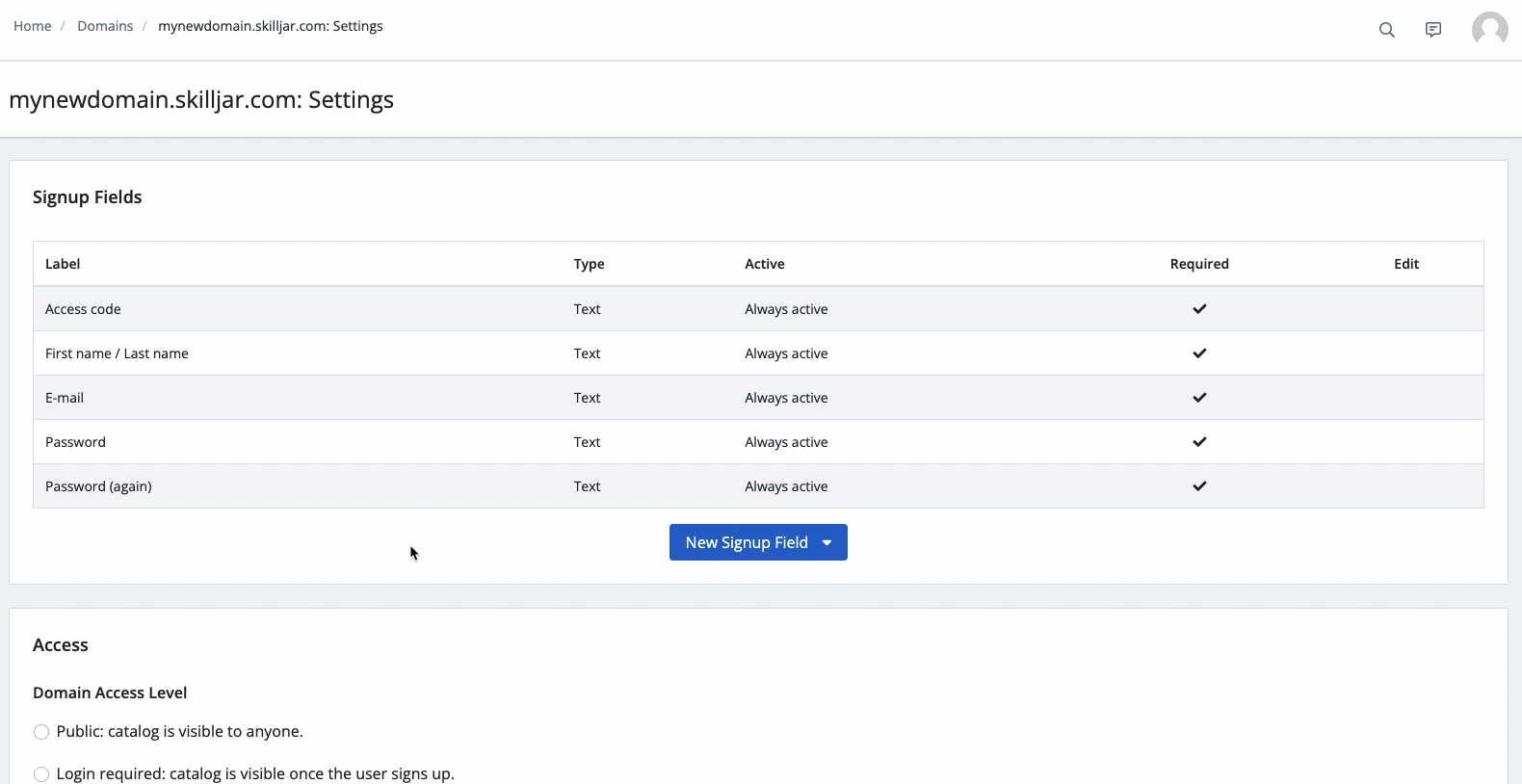The width and height of the screenshot is (1522, 784).
Task: Click the Password (again) required checkmark
Action: pos(1199,486)
